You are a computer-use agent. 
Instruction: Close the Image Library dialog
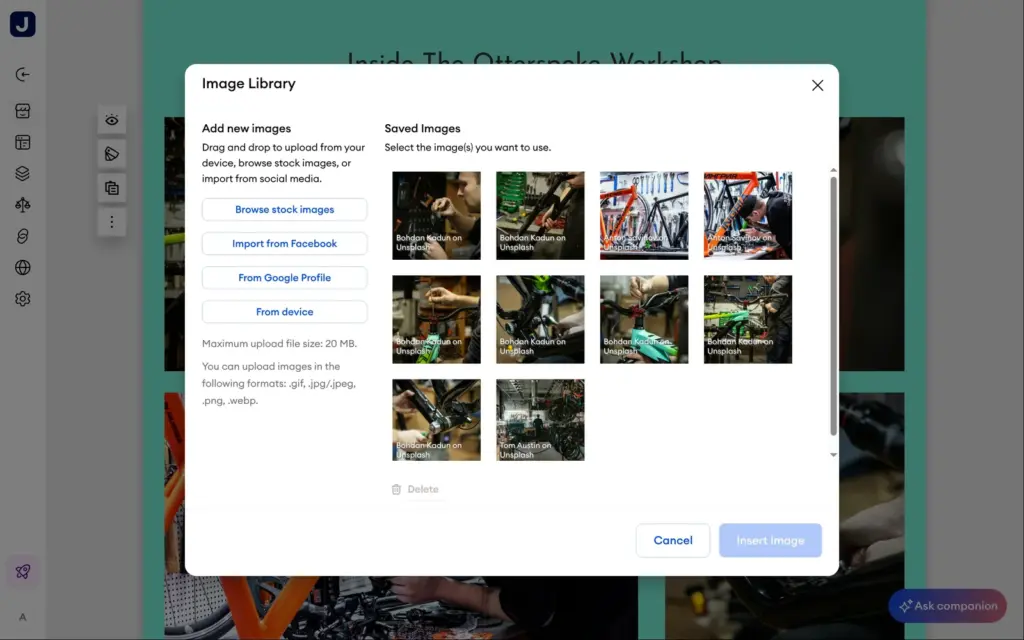coord(817,86)
